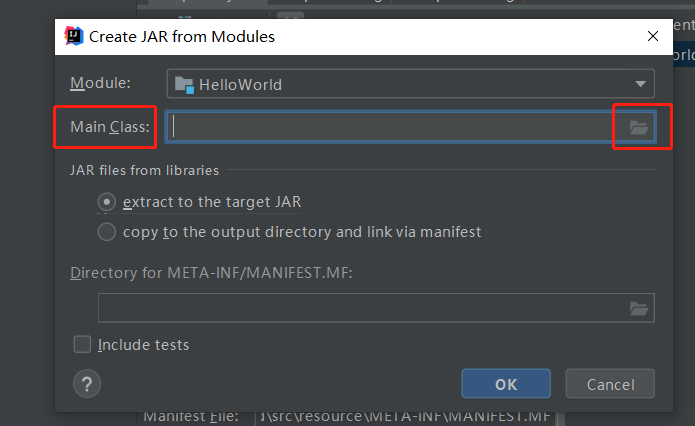Screen dimensions: 695x426
Task: Click the Directory for META-INF/MANIFEST.MF label
Action: (x=211, y=273)
